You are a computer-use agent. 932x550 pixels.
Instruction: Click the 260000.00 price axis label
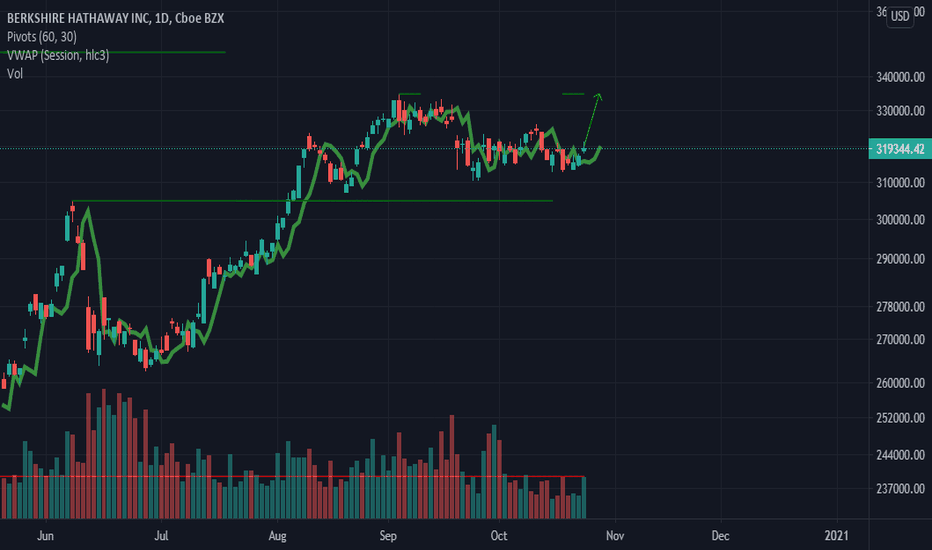click(x=900, y=383)
